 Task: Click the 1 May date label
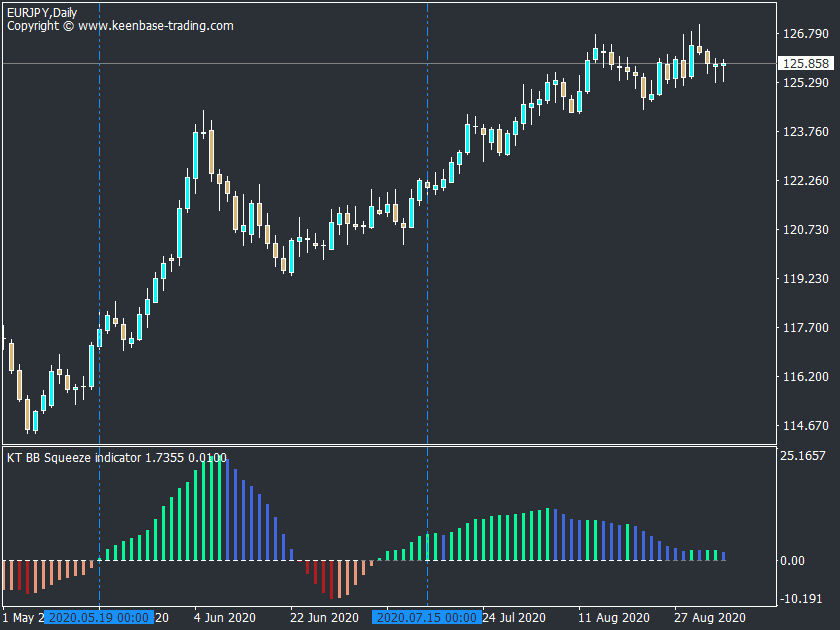(x=23, y=618)
